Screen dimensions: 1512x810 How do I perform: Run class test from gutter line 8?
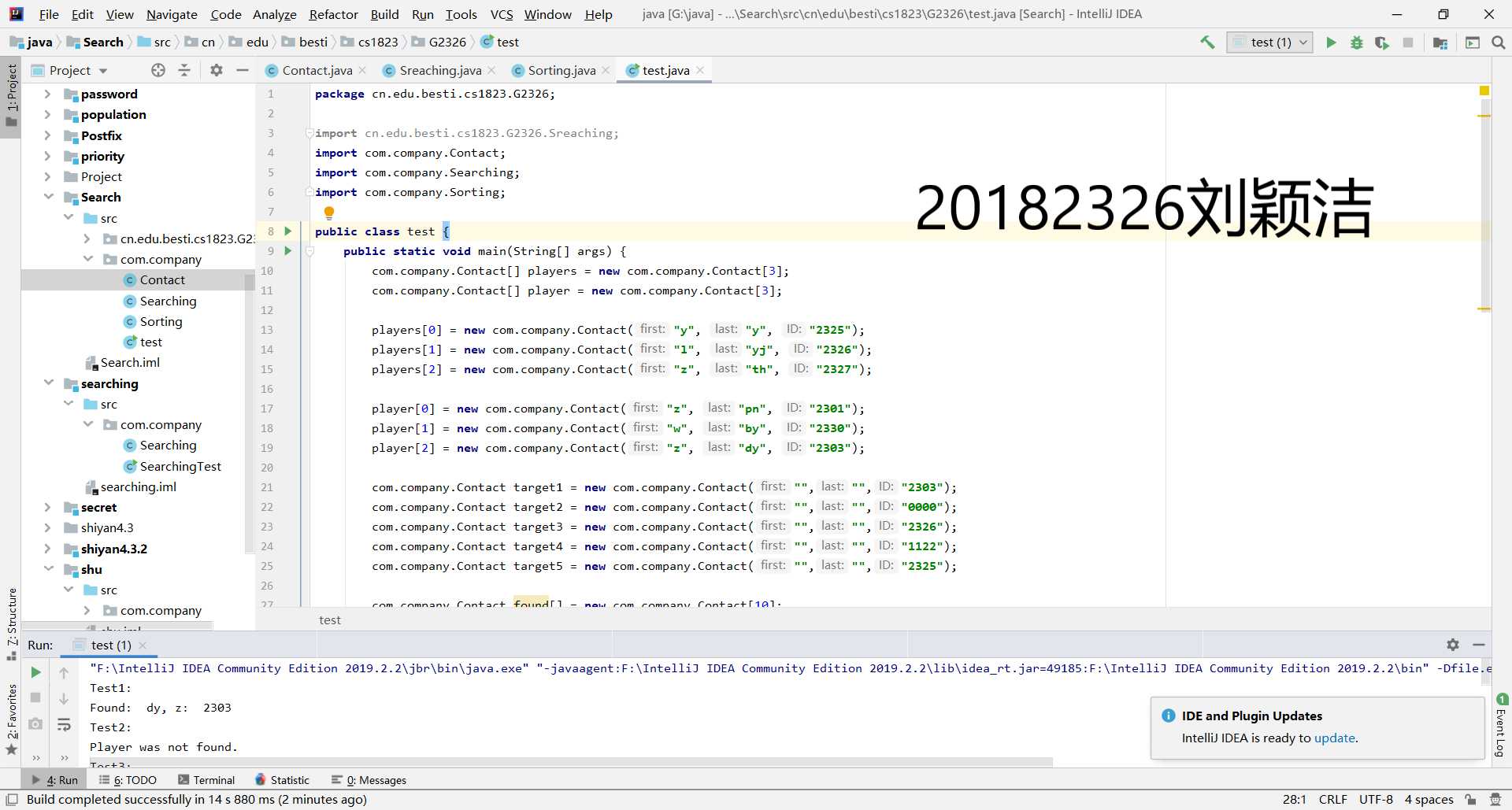click(x=288, y=231)
